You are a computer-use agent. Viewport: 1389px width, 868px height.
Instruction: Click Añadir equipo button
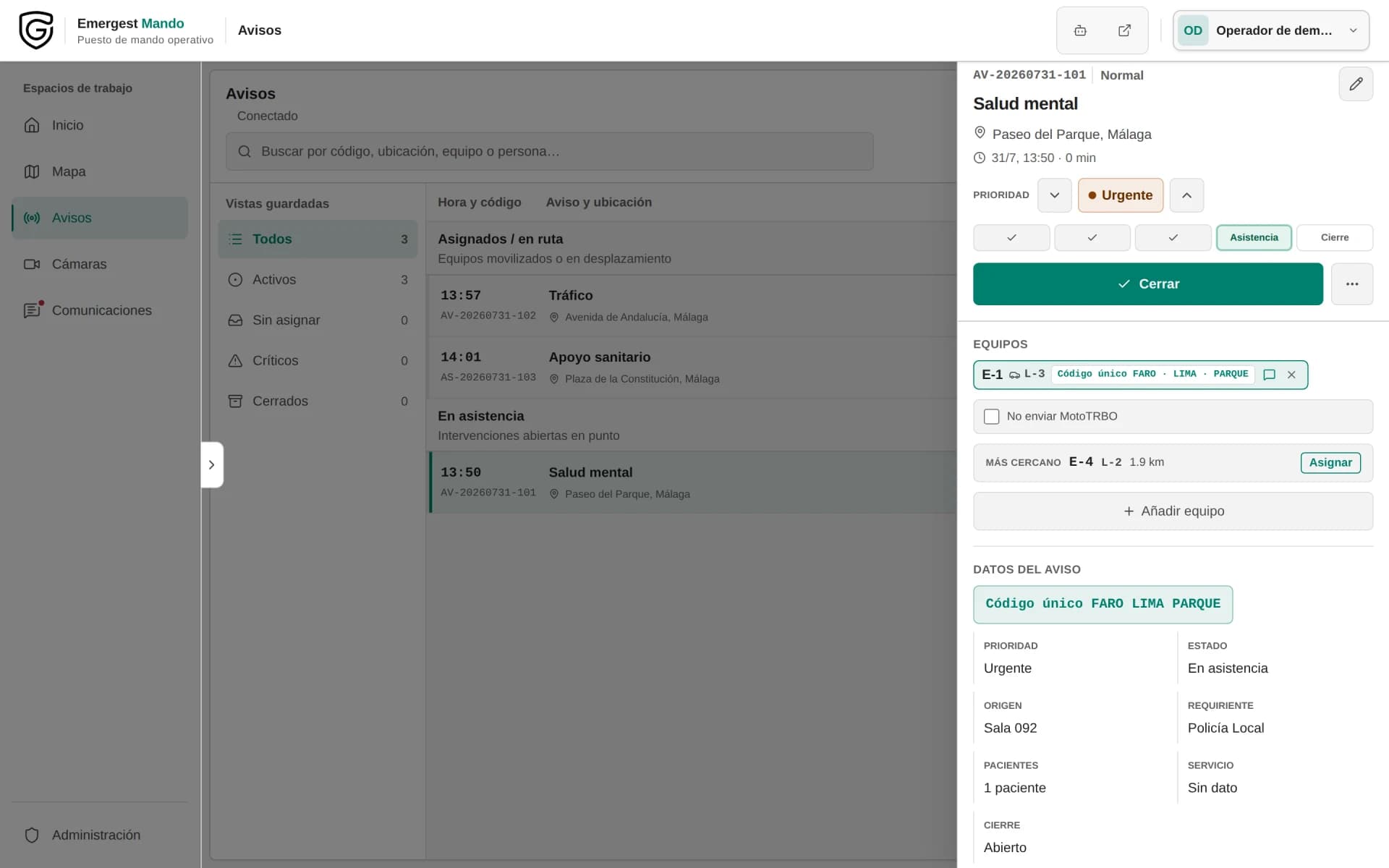tap(1173, 511)
